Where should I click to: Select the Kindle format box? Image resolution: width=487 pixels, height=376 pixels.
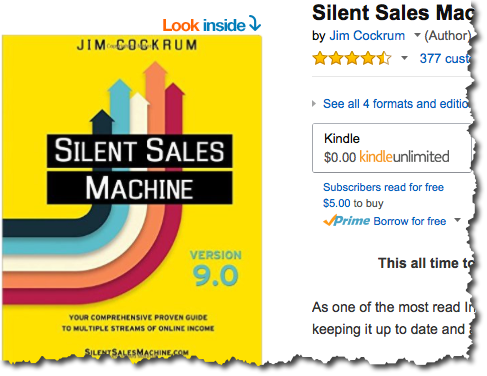[392, 148]
